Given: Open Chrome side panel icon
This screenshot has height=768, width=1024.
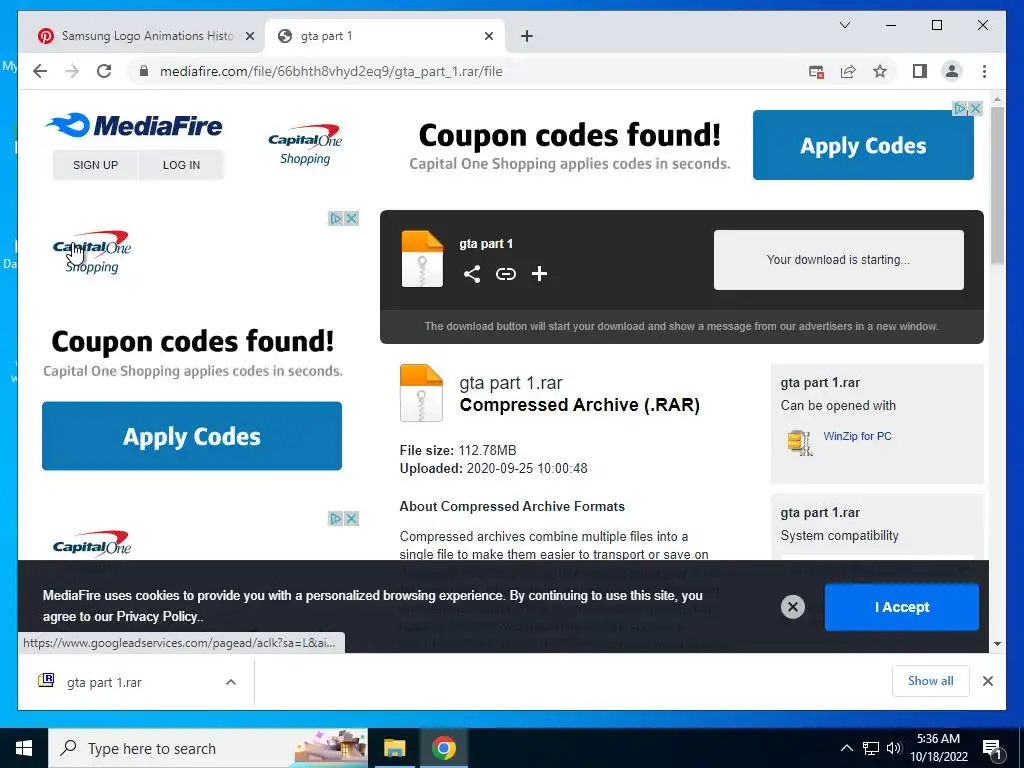Looking at the screenshot, I should [x=920, y=71].
